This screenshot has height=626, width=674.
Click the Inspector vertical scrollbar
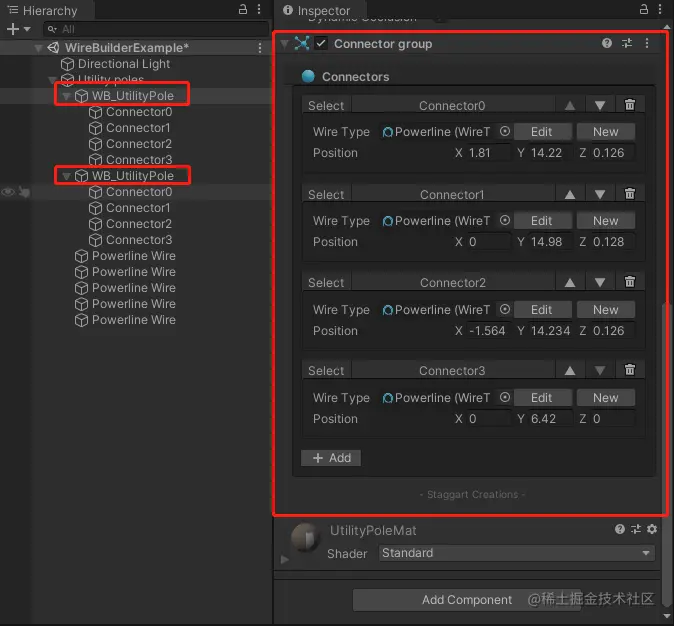point(667,455)
